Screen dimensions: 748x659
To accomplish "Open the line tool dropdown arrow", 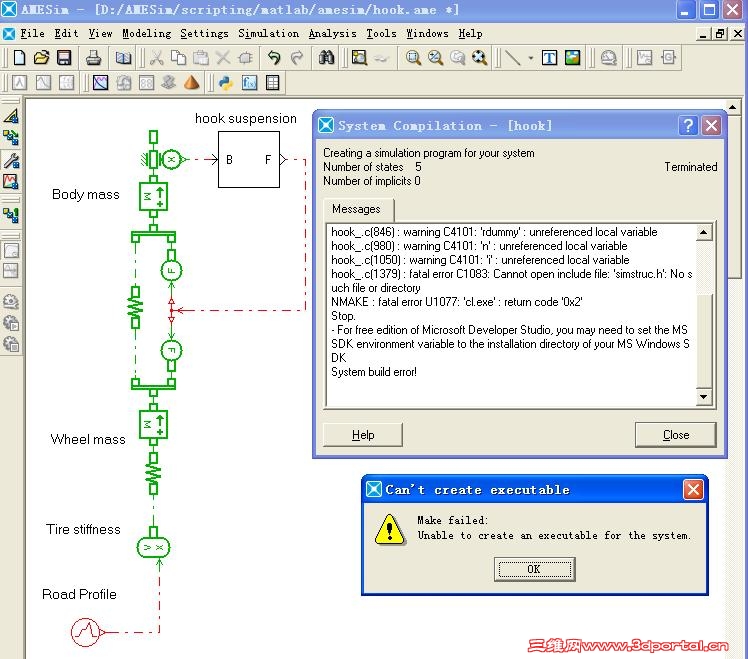I will pos(530,58).
